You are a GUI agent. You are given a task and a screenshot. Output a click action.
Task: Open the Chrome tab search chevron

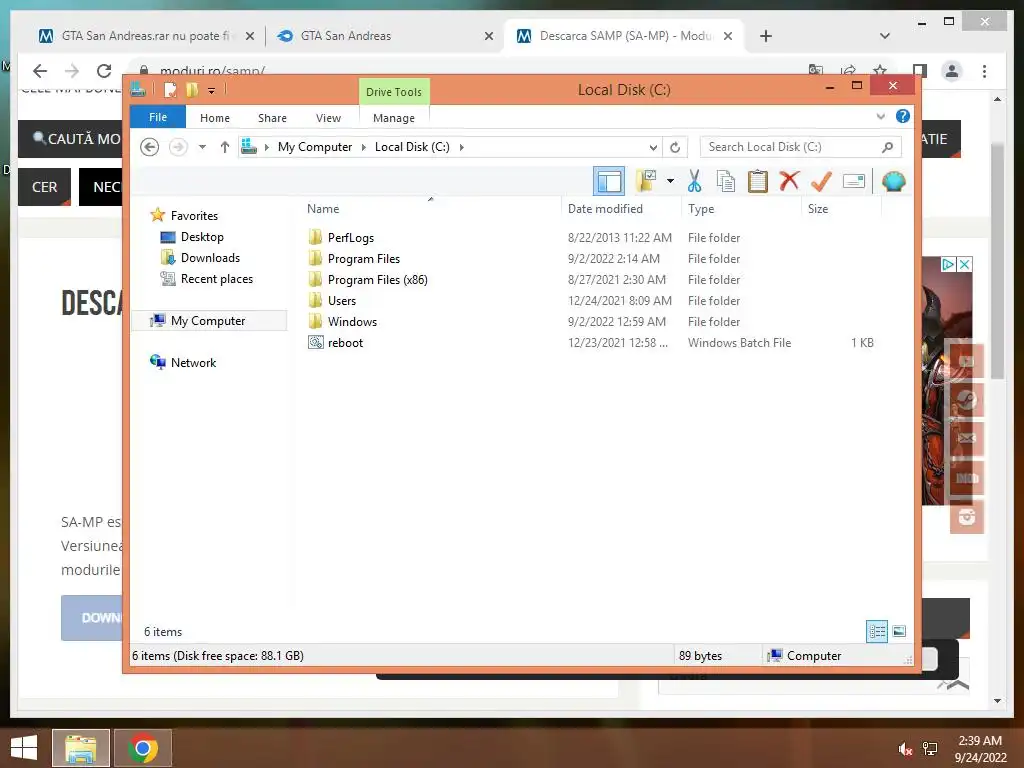(x=885, y=36)
